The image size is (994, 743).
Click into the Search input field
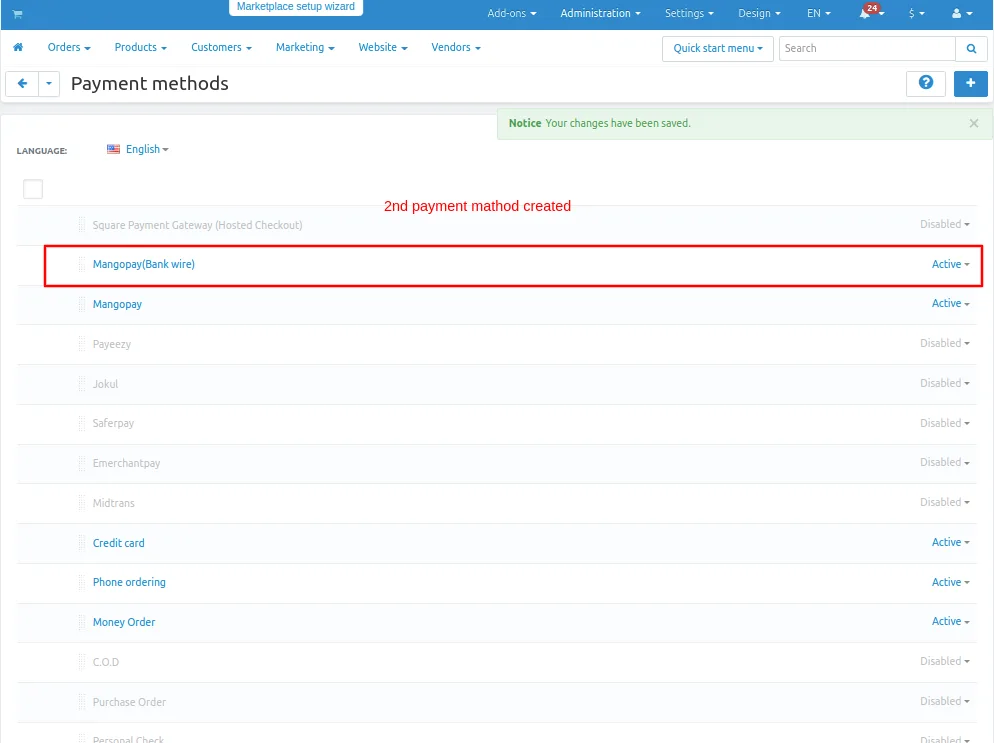pyautogui.click(x=867, y=49)
